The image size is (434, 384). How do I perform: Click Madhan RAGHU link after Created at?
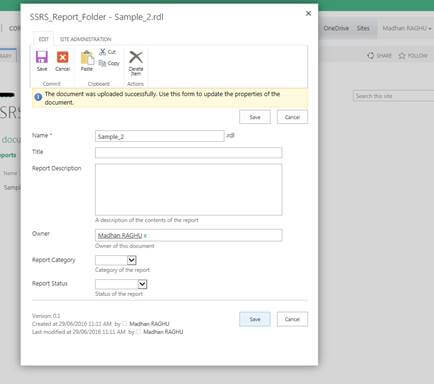(149, 324)
